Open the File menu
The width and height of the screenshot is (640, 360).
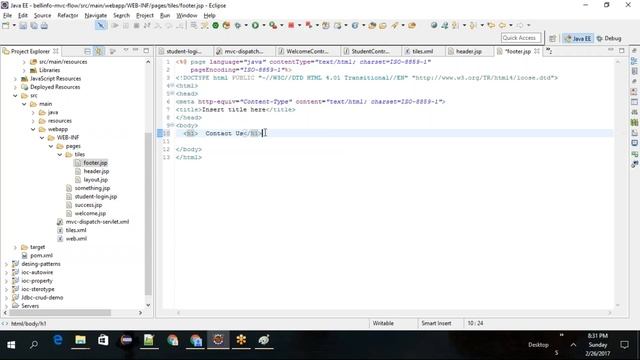tap(7, 15)
